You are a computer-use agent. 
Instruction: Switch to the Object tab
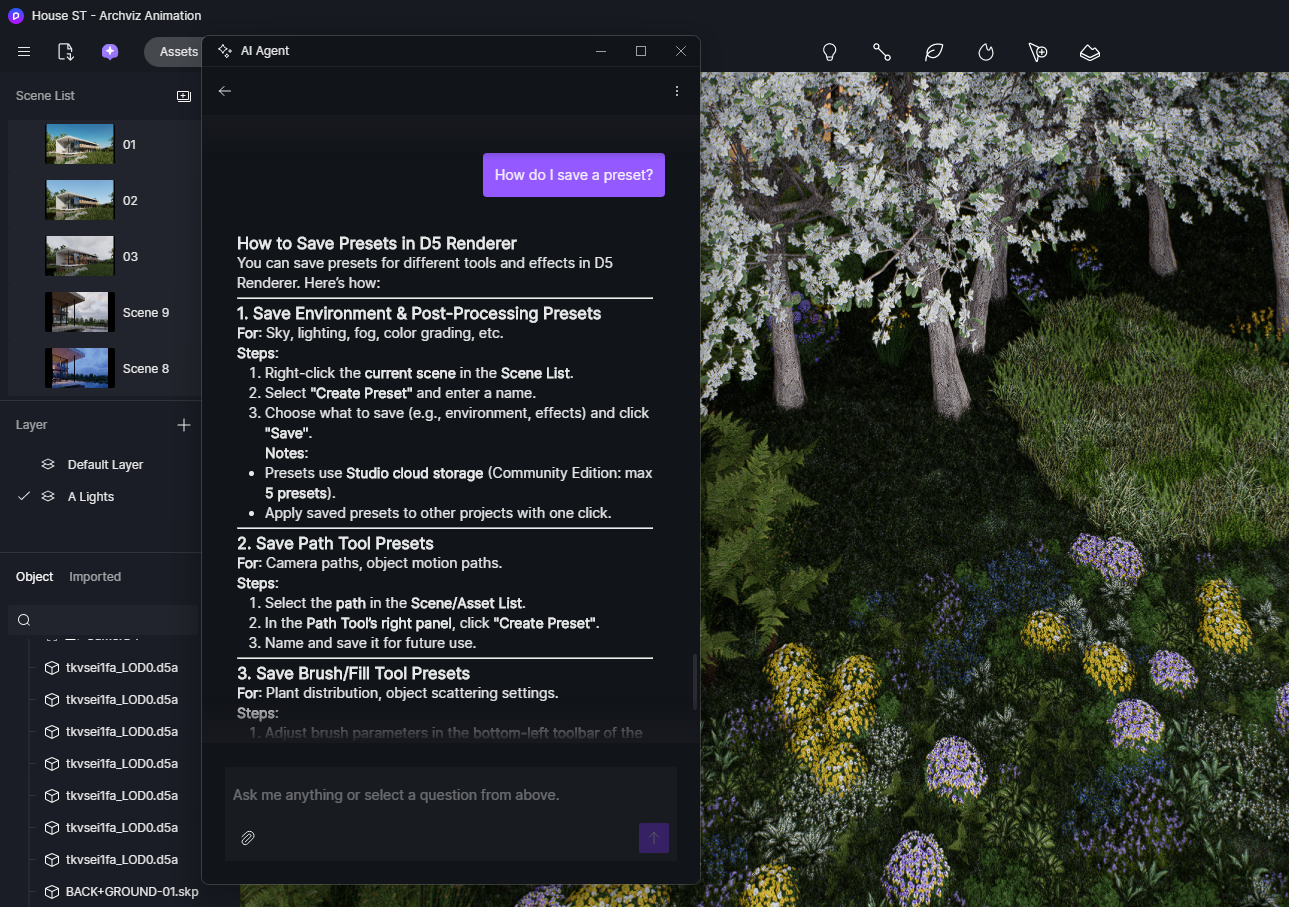[35, 577]
